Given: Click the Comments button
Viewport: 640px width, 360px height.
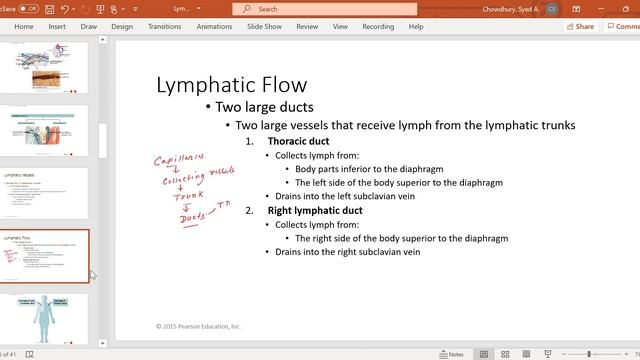Looking at the screenshot, I should 623,27.
